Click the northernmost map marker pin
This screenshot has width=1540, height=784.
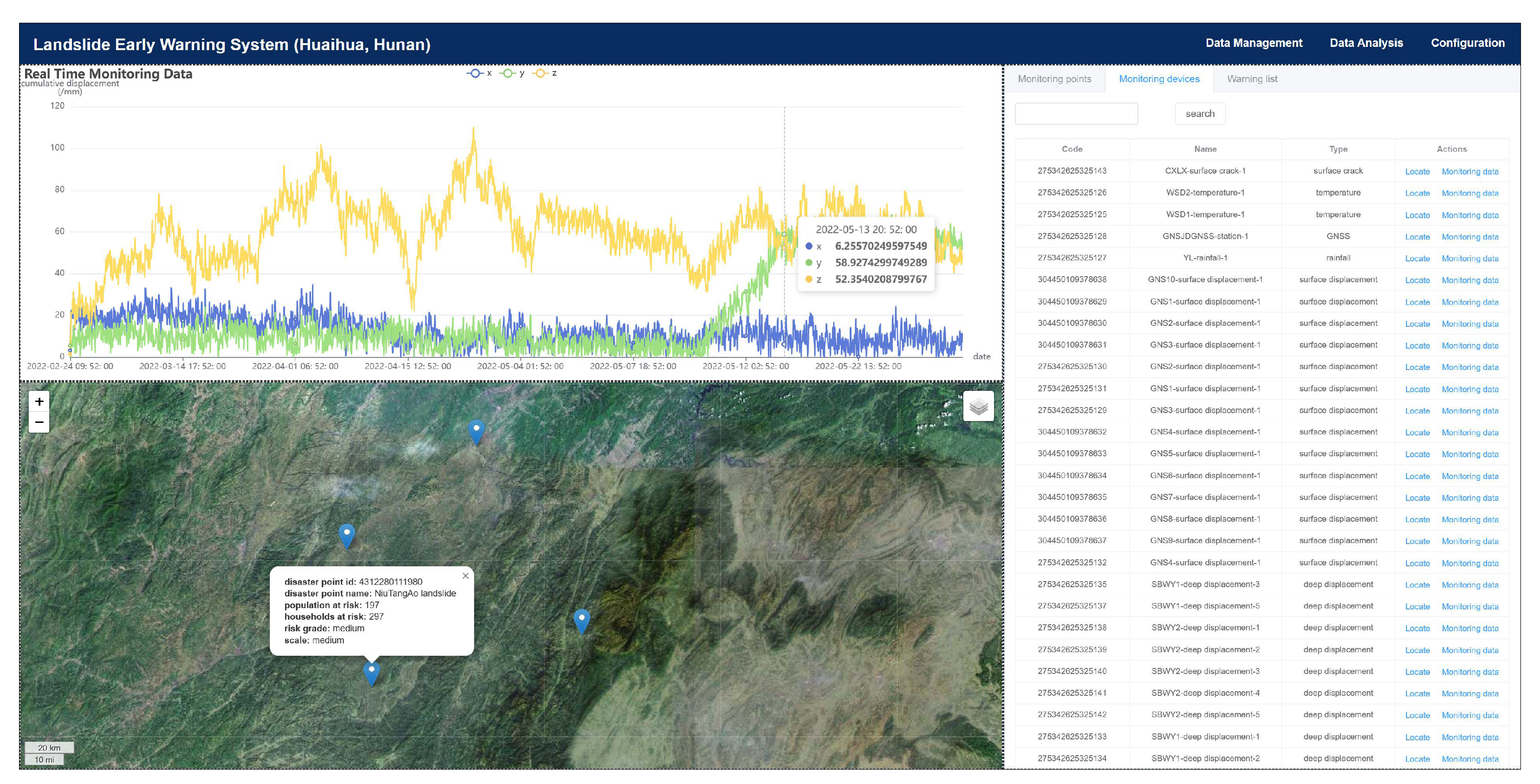point(476,431)
